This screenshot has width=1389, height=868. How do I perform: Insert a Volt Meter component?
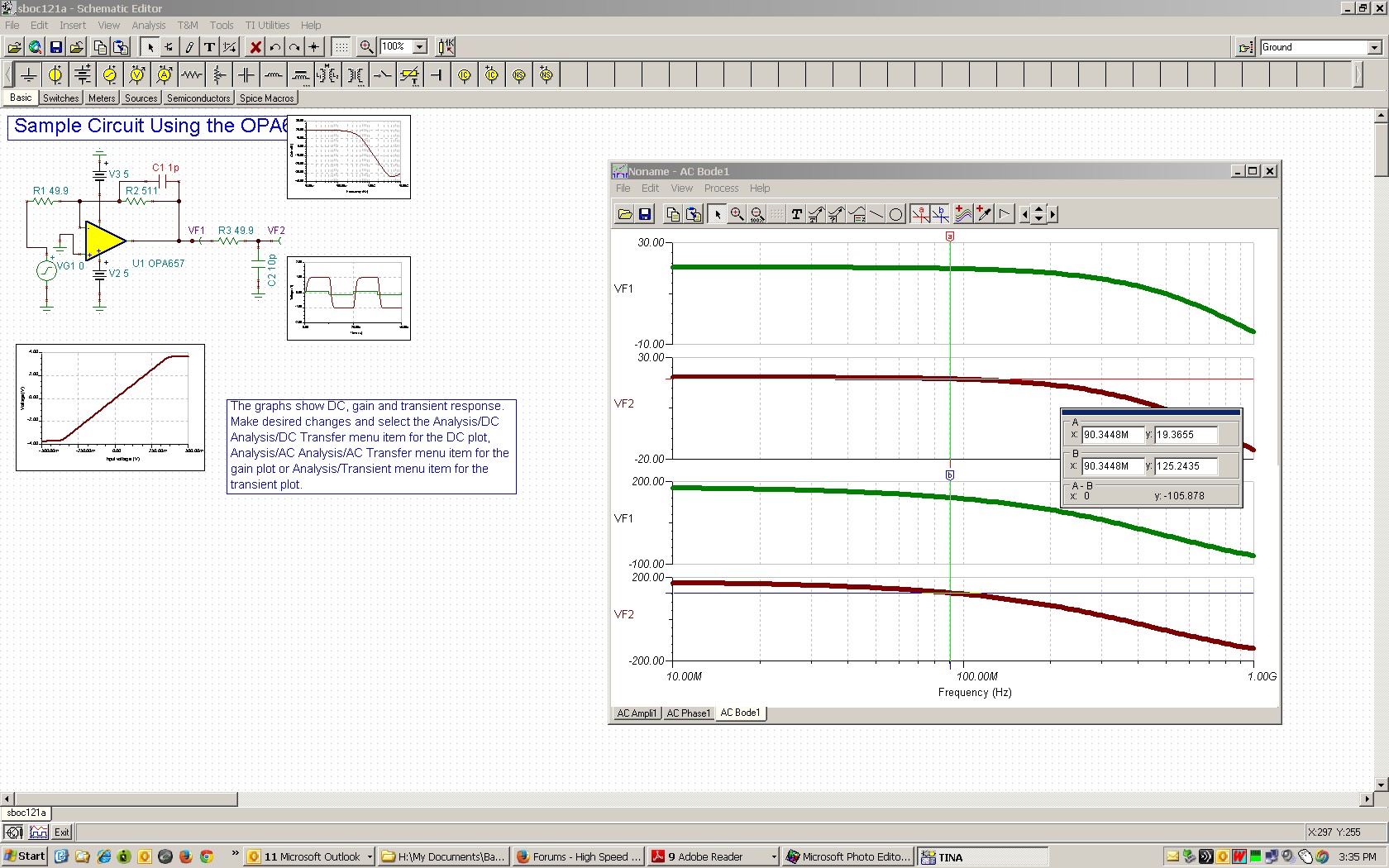(137, 75)
